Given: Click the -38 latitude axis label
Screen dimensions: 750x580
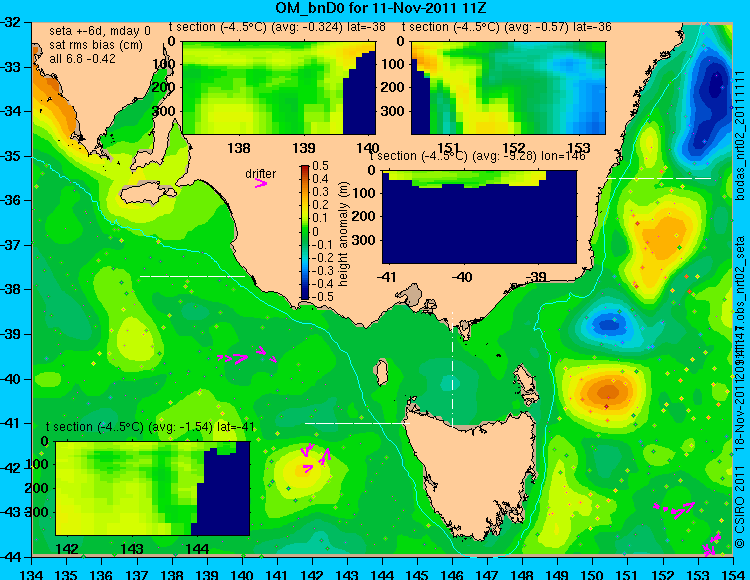Looking at the screenshot, I should pos(10,289).
